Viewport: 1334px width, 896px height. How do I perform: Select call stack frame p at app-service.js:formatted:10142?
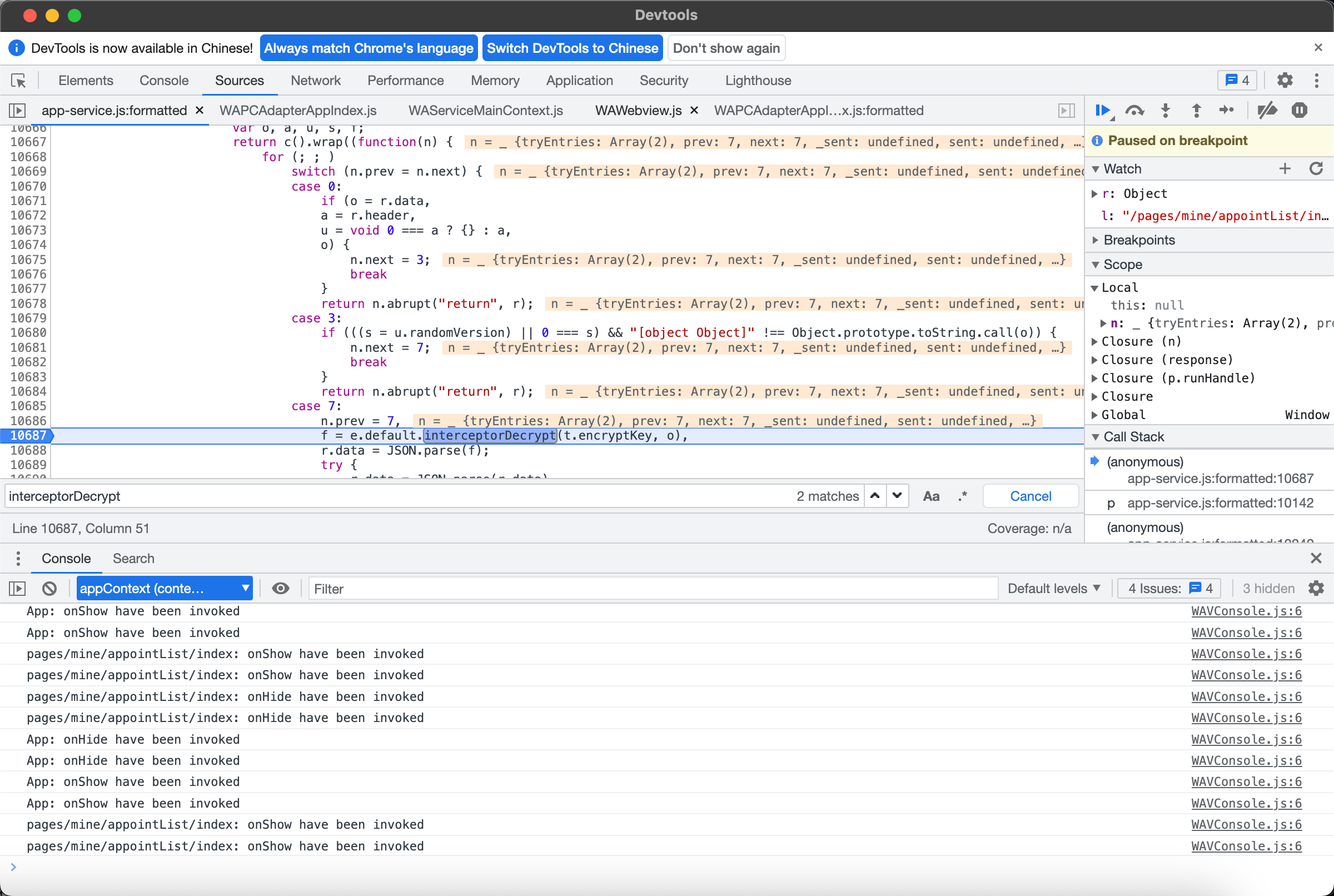pyautogui.click(x=1209, y=503)
